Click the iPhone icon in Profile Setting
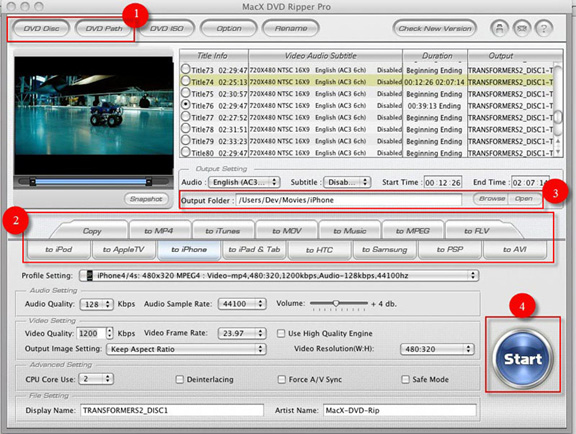The image size is (576, 434). point(89,276)
